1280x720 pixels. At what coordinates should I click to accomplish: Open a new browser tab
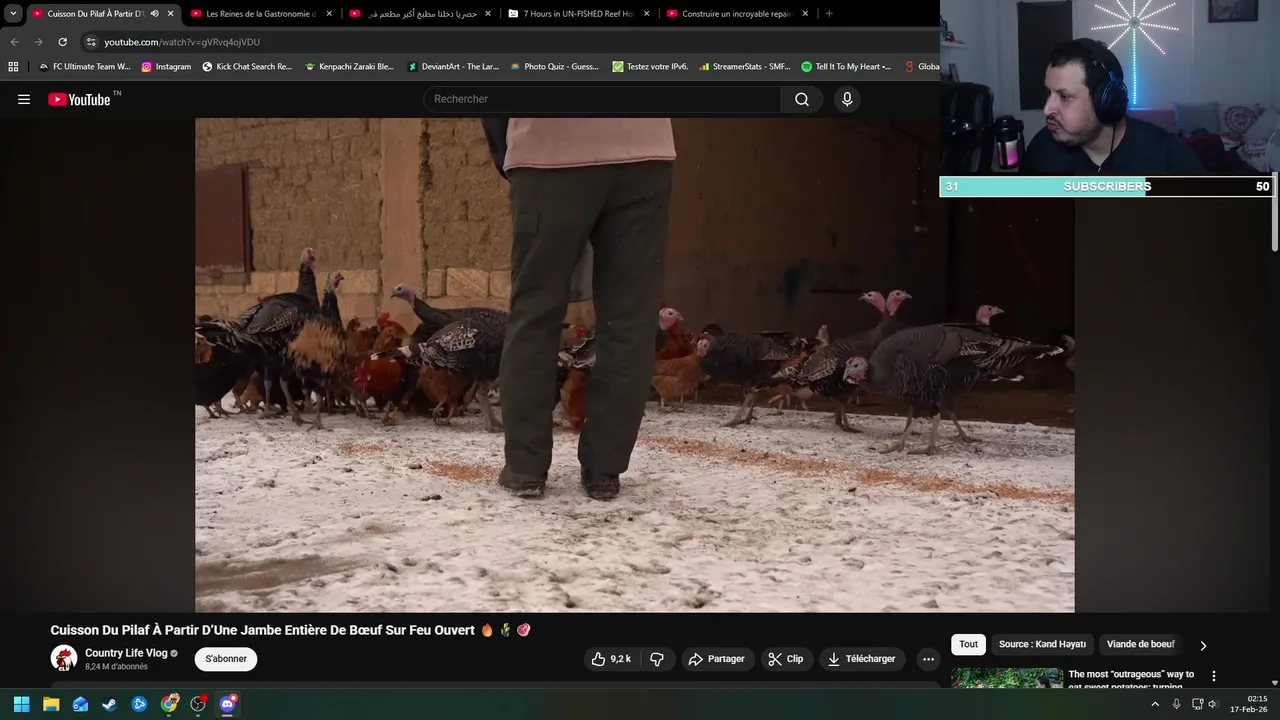click(x=829, y=14)
